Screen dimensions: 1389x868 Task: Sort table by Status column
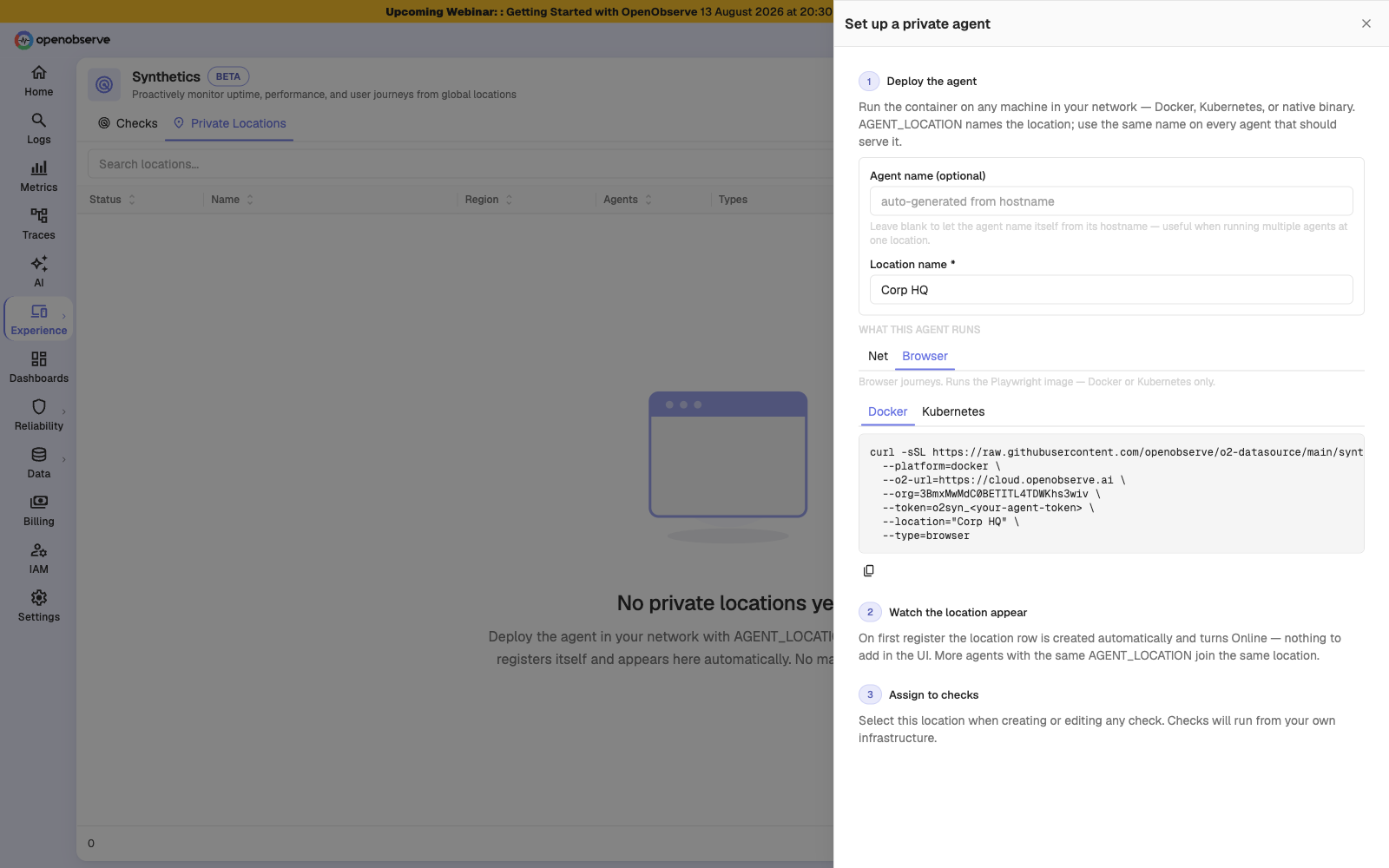(113, 200)
